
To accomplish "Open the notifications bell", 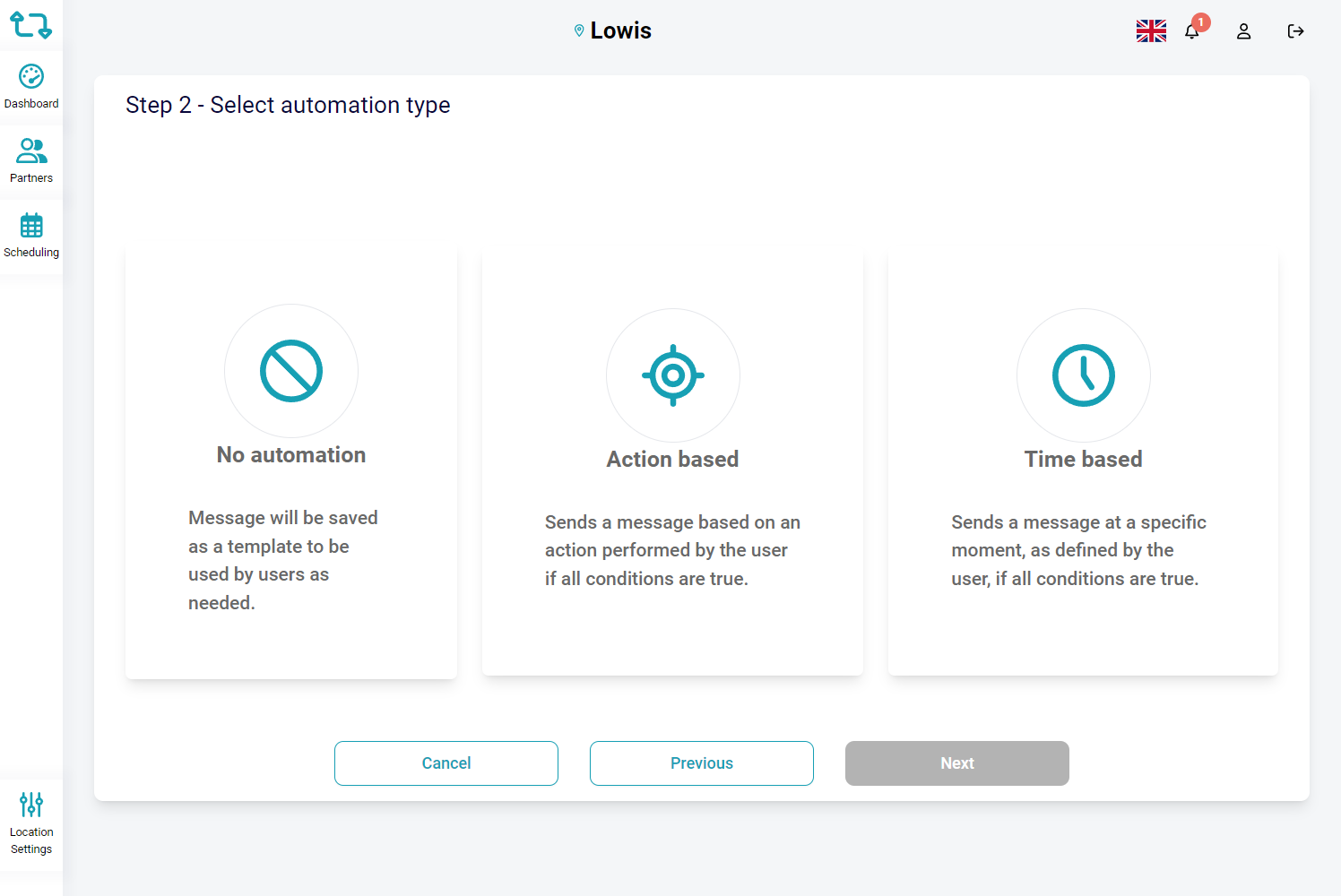I will (1192, 31).
